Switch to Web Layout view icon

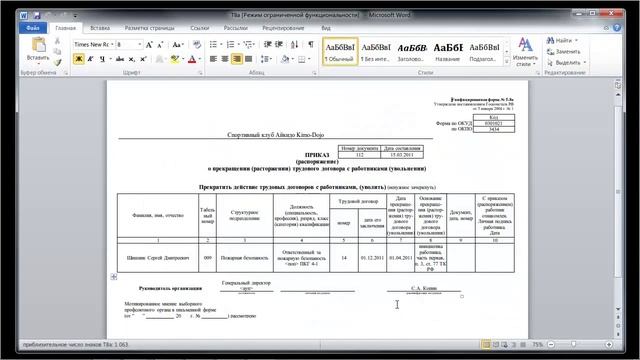(504, 345)
